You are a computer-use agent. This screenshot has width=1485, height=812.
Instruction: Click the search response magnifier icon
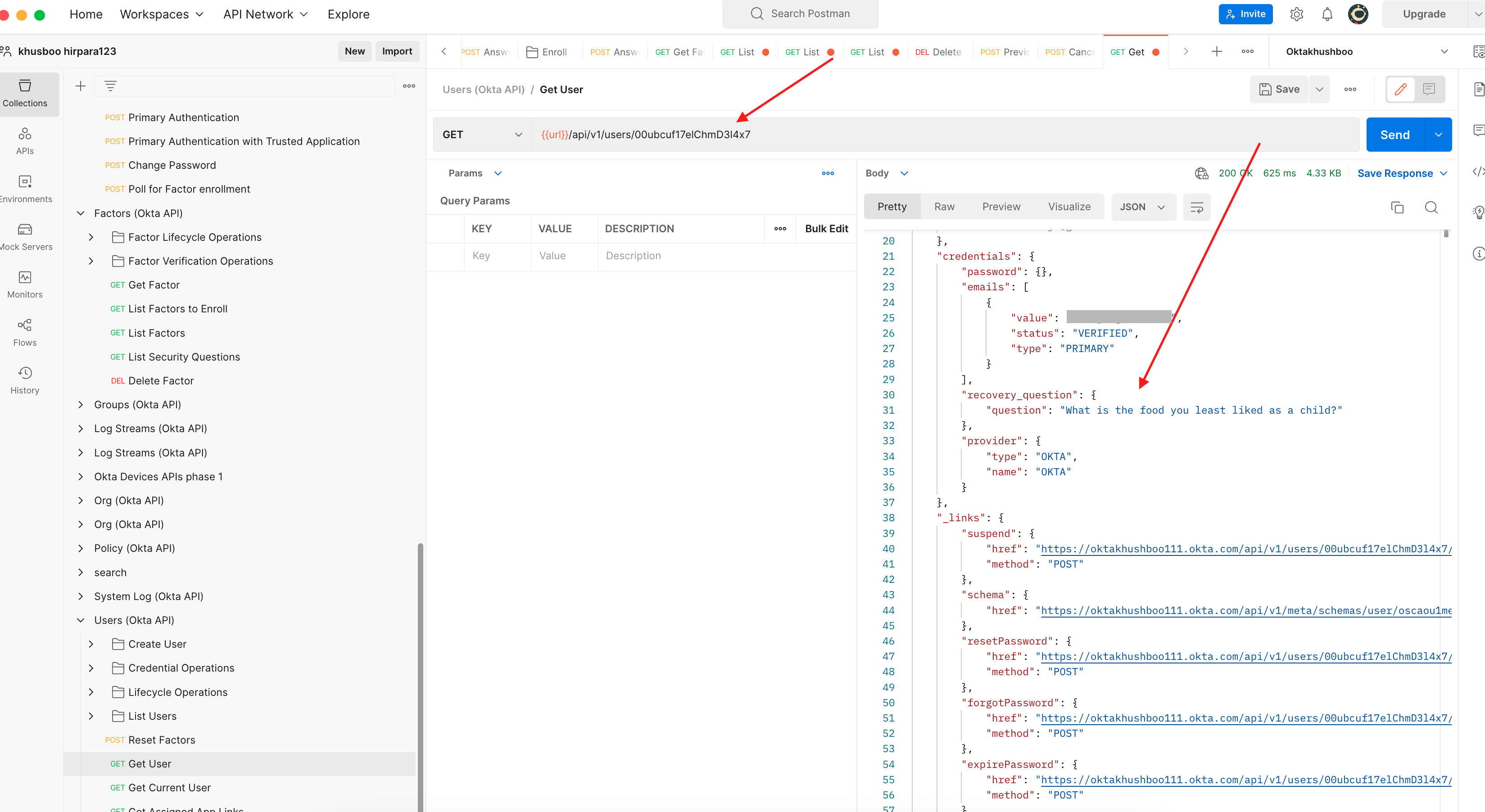[1431, 208]
